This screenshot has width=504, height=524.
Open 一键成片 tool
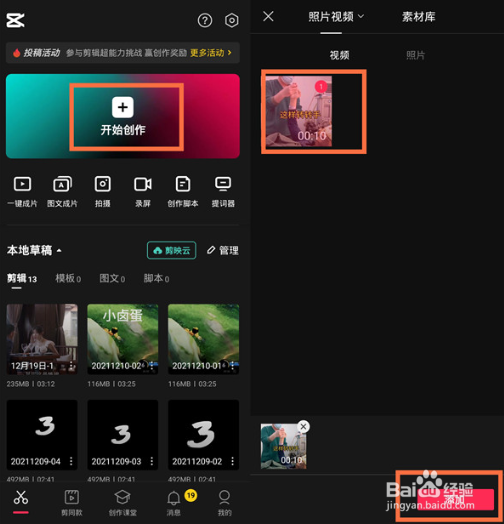[22, 191]
